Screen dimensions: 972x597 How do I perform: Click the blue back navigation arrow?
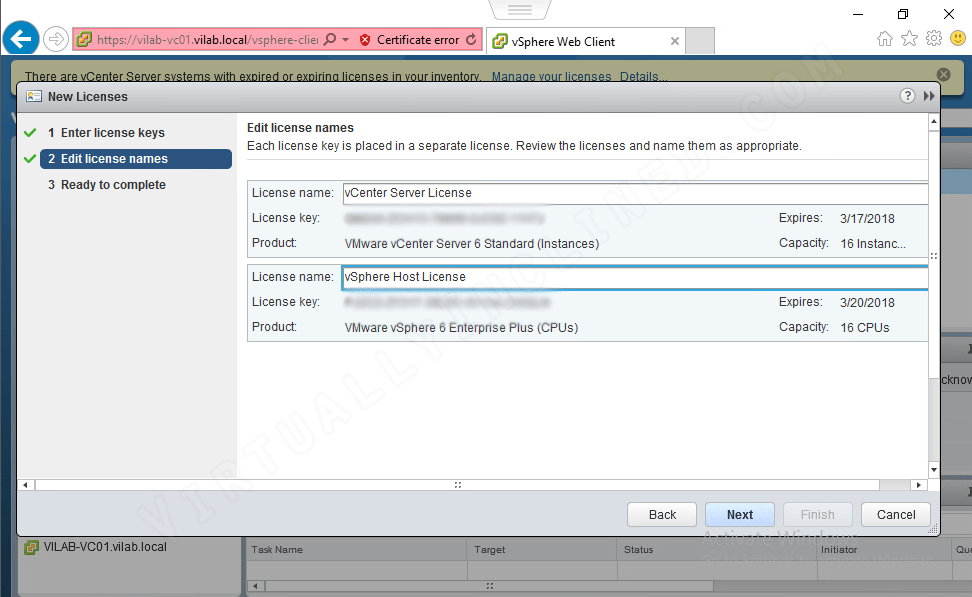(20, 37)
